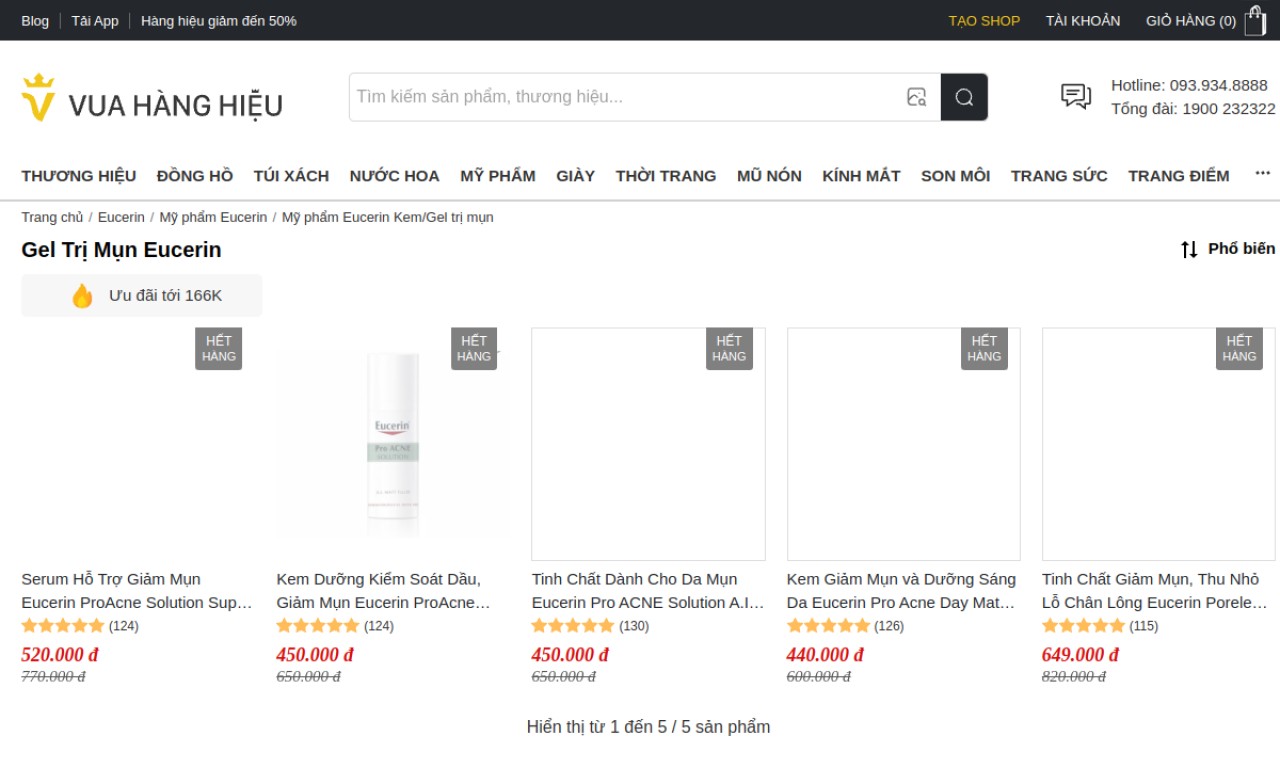Screen dimensions: 1280x768
Task: Click the Hotline: 093.934.8888 text
Action: [x=1189, y=85]
